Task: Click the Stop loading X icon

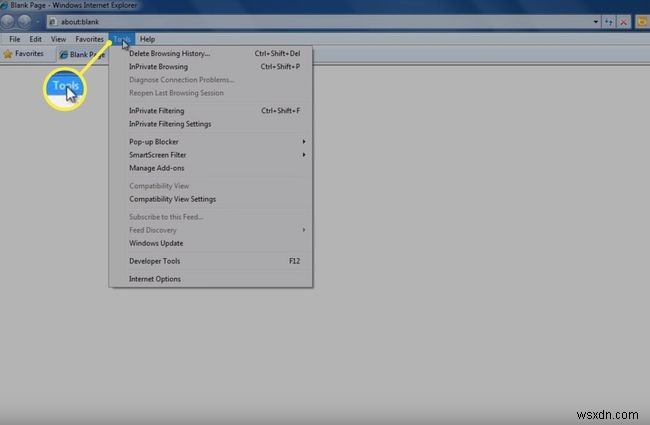Action: pyautogui.click(x=623, y=22)
